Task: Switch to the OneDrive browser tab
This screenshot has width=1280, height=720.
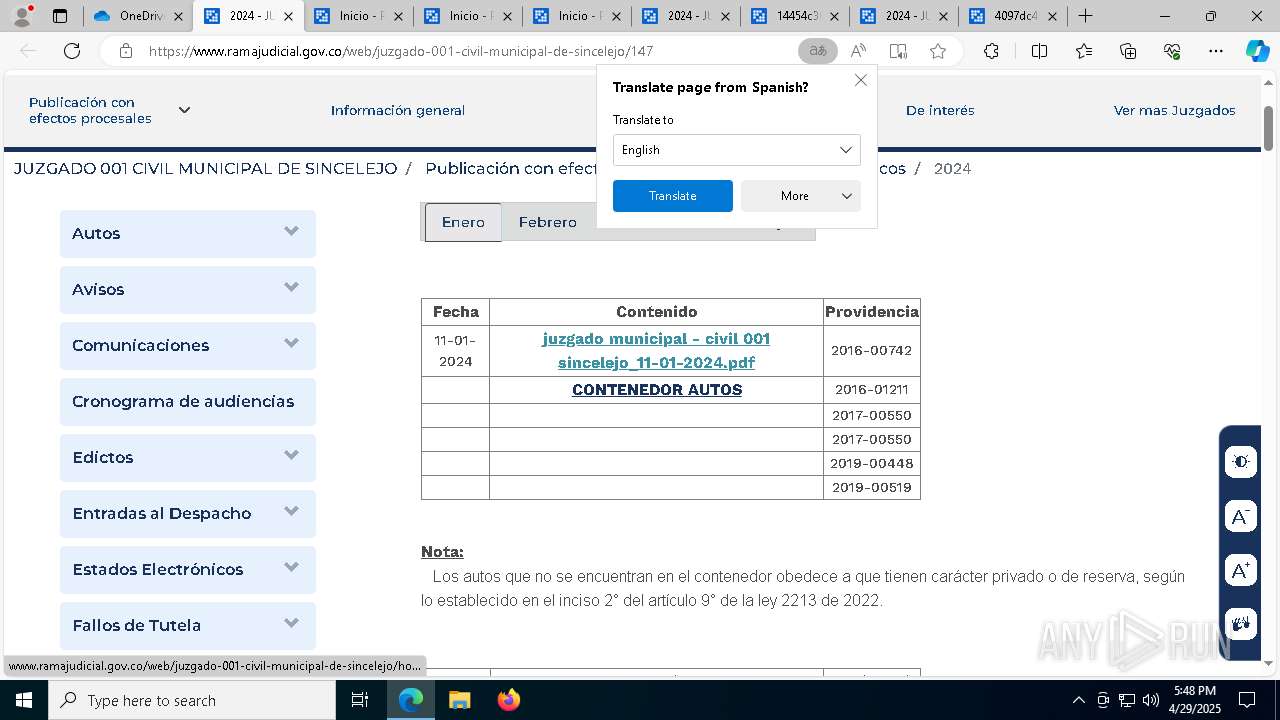Action: pos(139,16)
